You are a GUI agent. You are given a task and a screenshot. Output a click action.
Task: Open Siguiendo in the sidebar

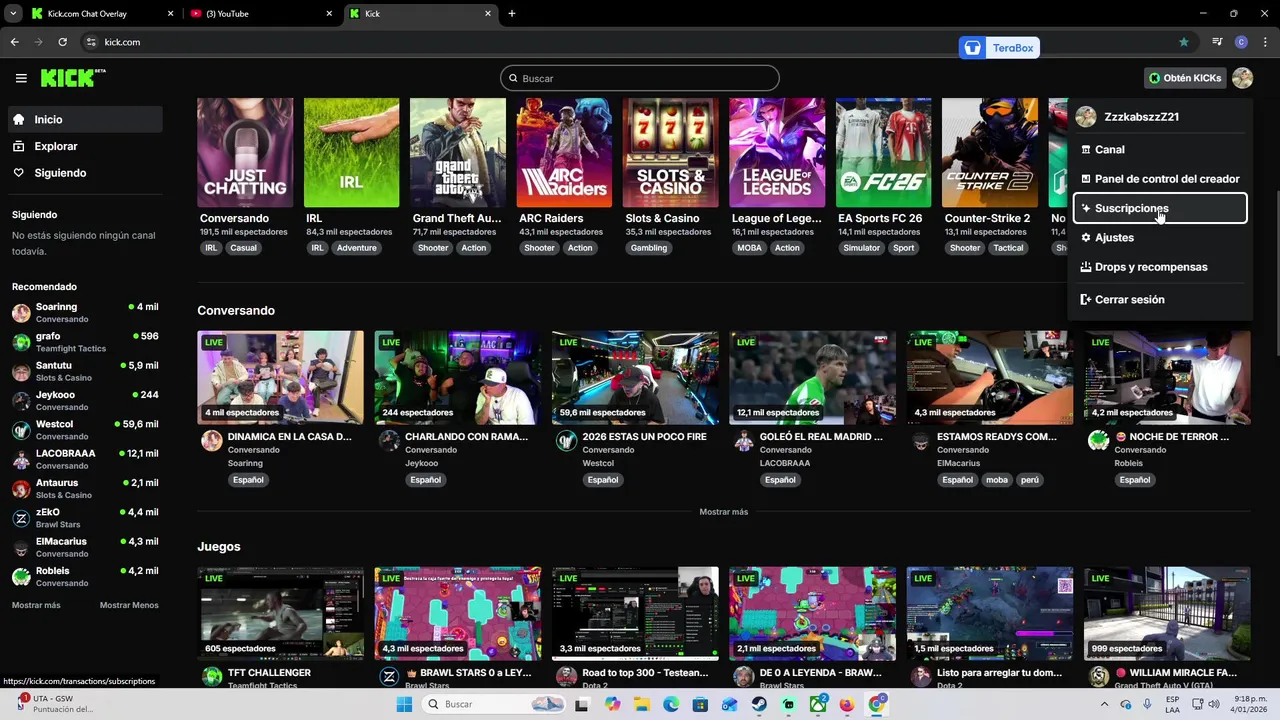pyautogui.click(x=85, y=173)
